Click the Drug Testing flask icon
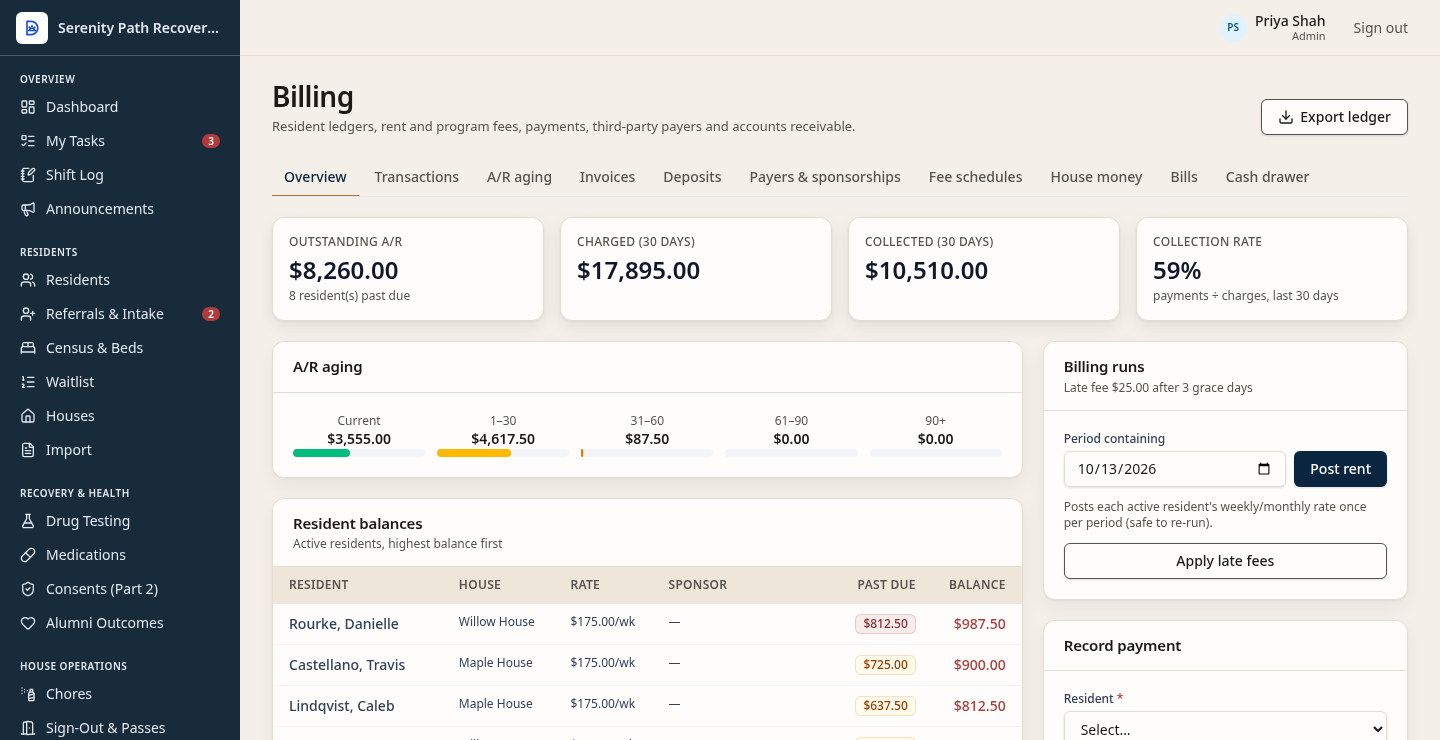 click(x=28, y=521)
